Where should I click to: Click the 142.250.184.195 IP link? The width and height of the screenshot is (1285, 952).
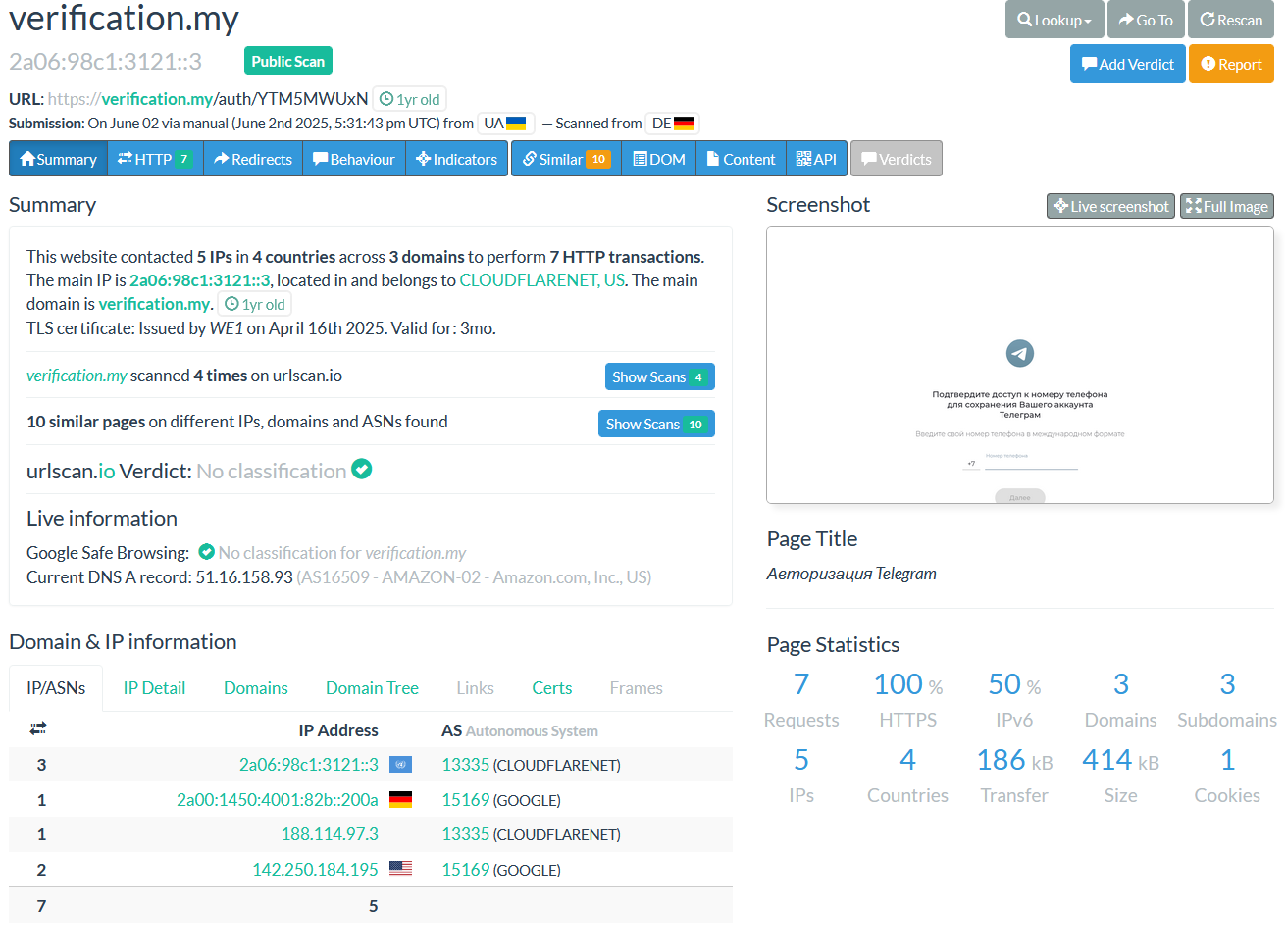point(315,870)
